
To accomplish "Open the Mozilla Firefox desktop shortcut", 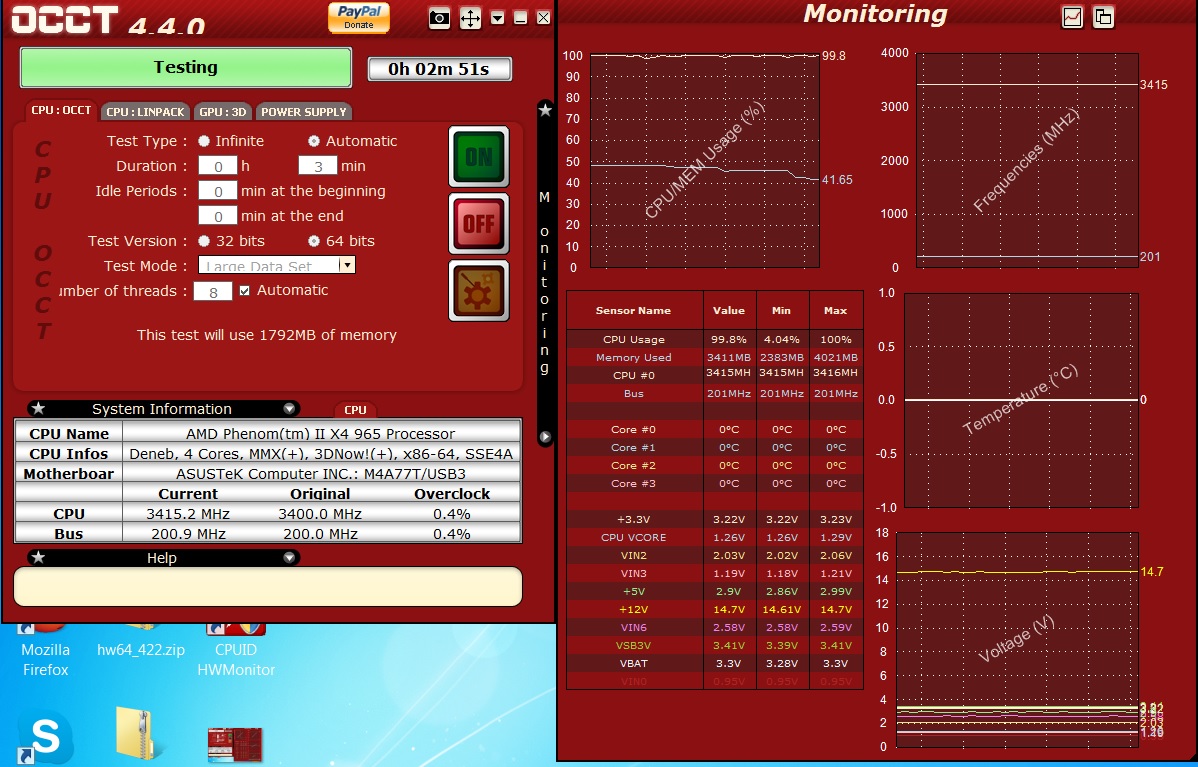I will (x=45, y=652).
